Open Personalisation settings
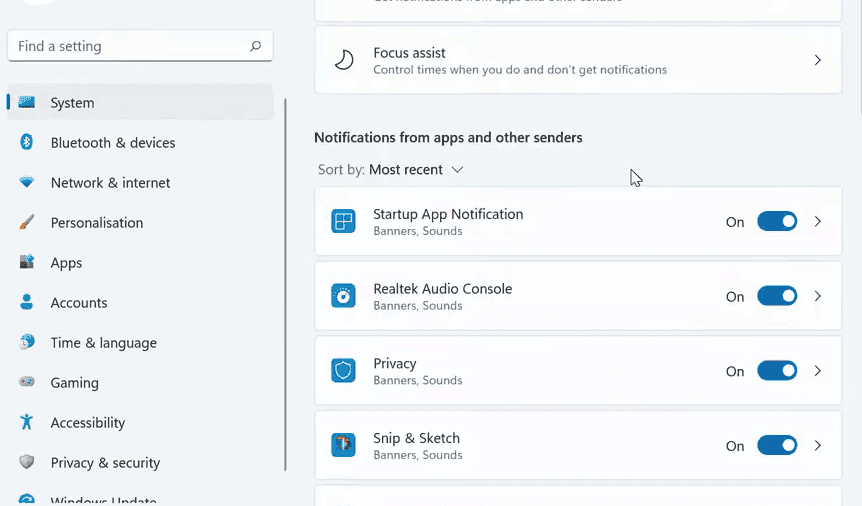Viewport: 862px width, 506px height. pos(140,223)
